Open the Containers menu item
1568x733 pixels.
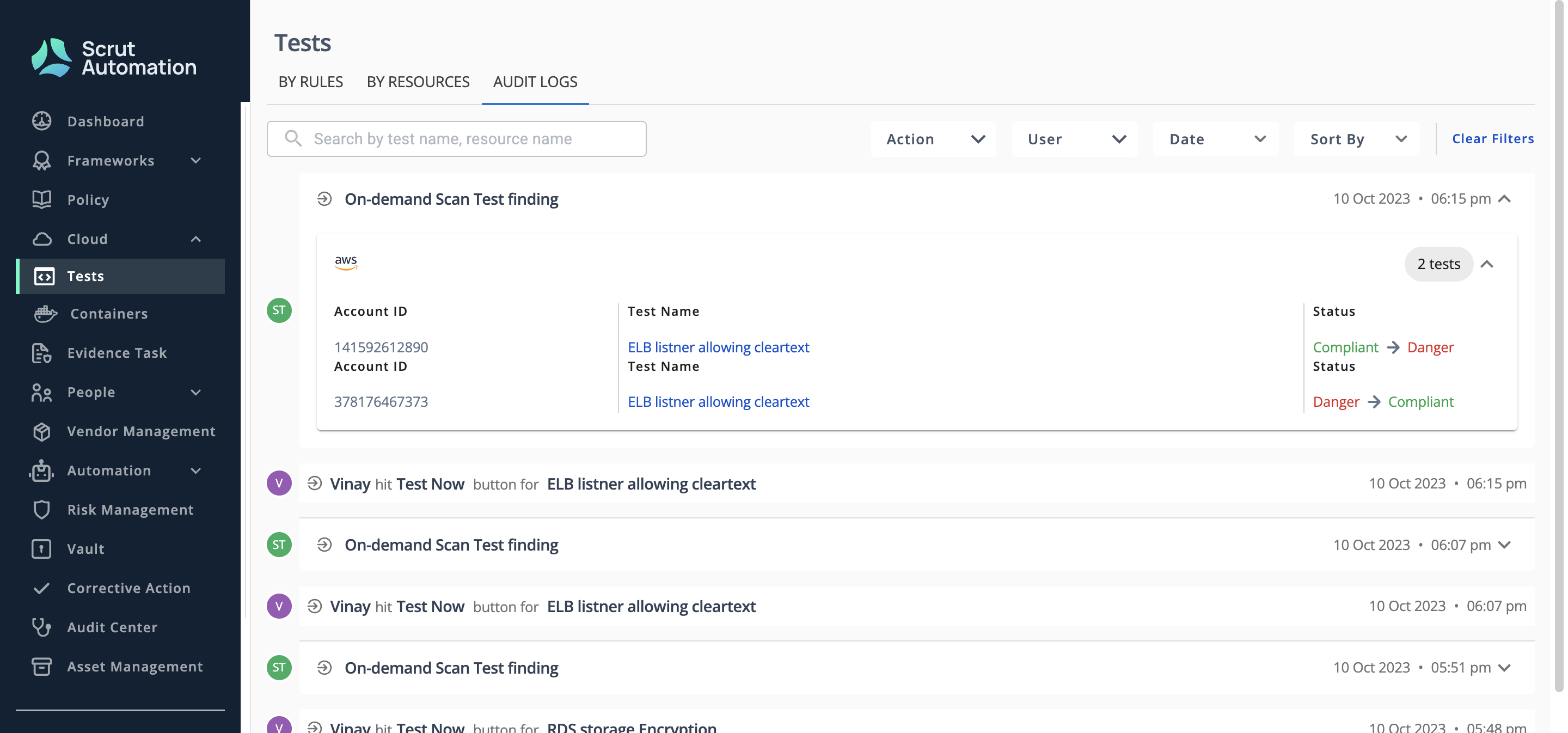109,314
